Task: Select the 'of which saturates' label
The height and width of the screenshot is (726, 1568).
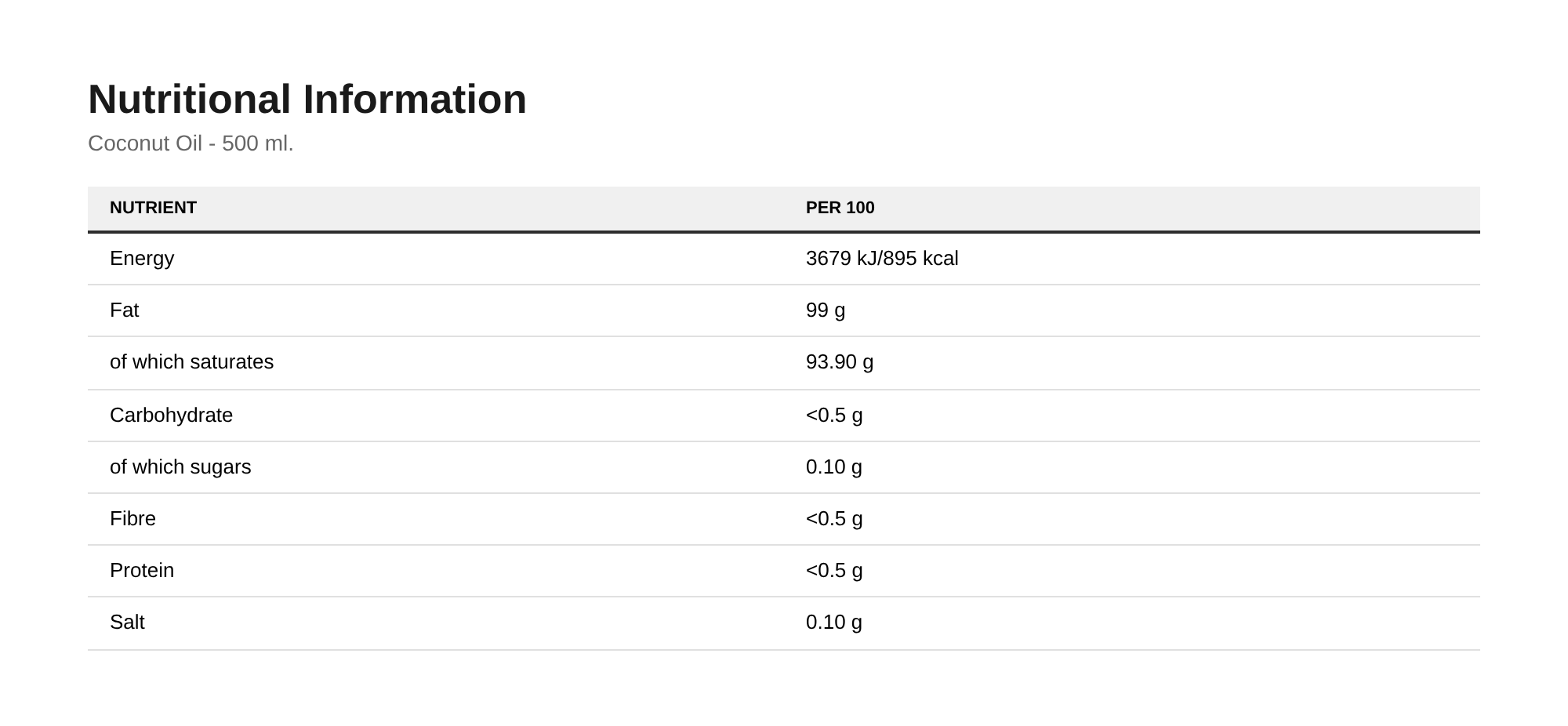Action: point(191,362)
